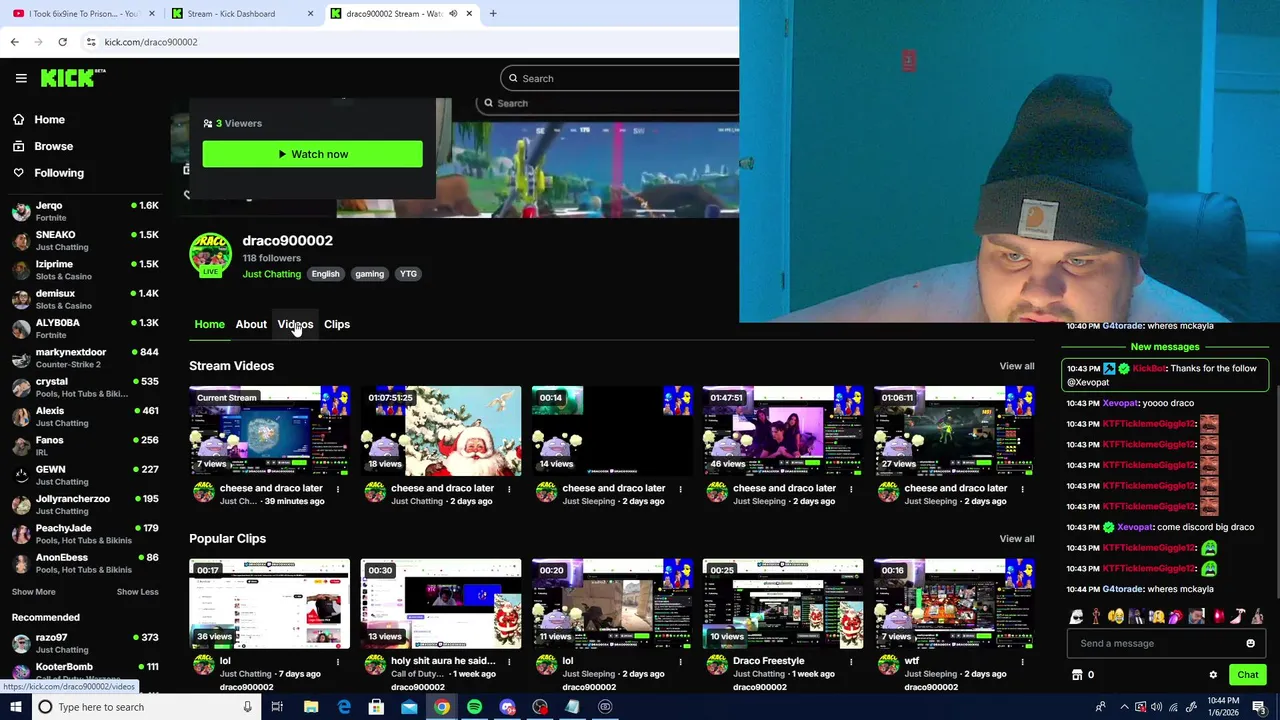This screenshot has width=1280, height=720.
Task: Open options menu for the 00:14 video
Action: coord(680,489)
